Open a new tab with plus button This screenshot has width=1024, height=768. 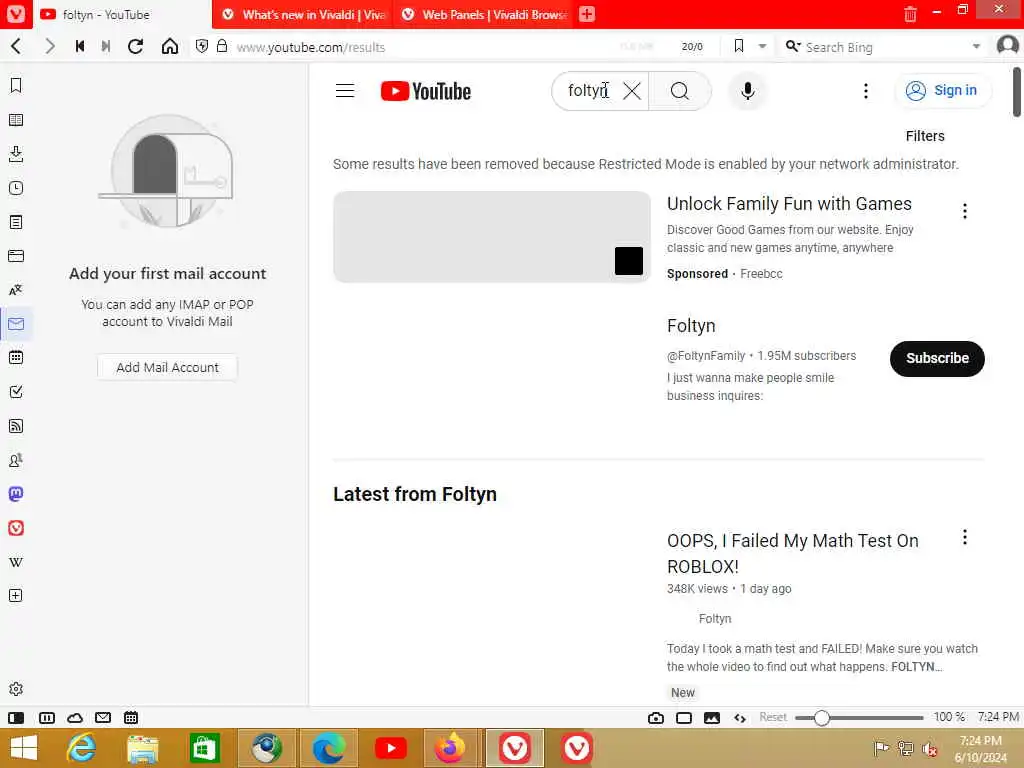coord(587,14)
